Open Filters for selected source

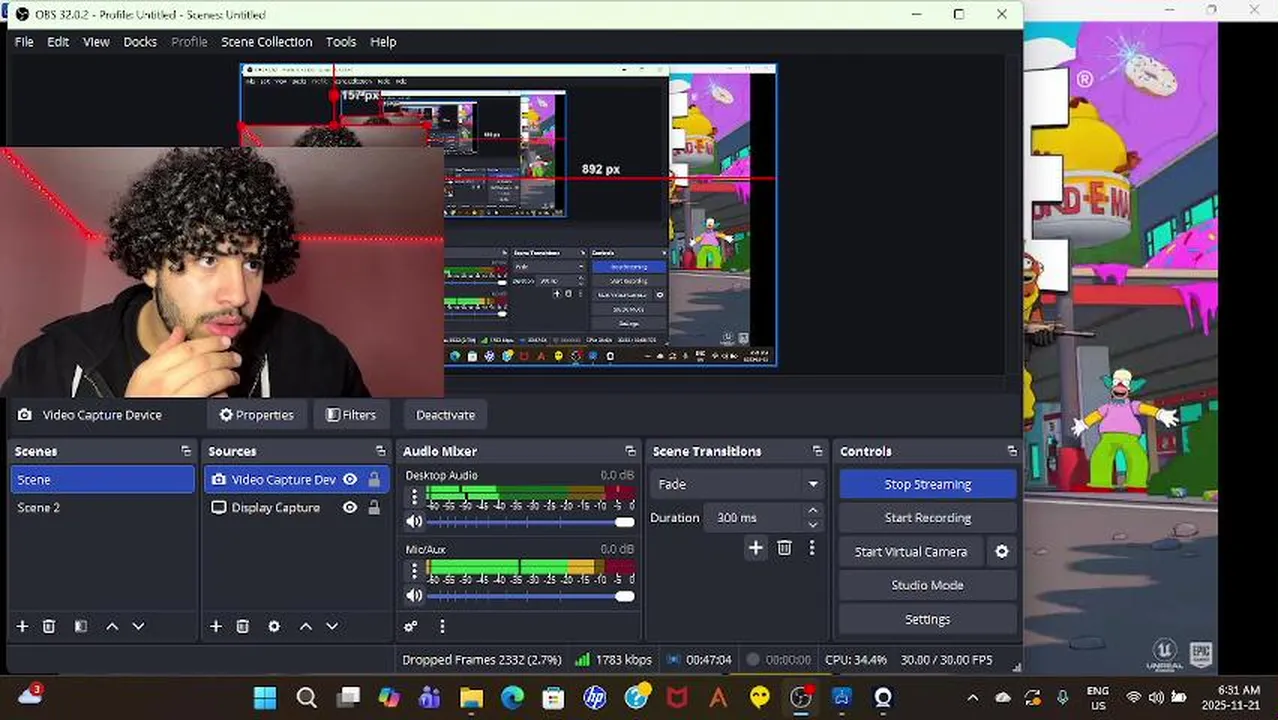tap(351, 415)
